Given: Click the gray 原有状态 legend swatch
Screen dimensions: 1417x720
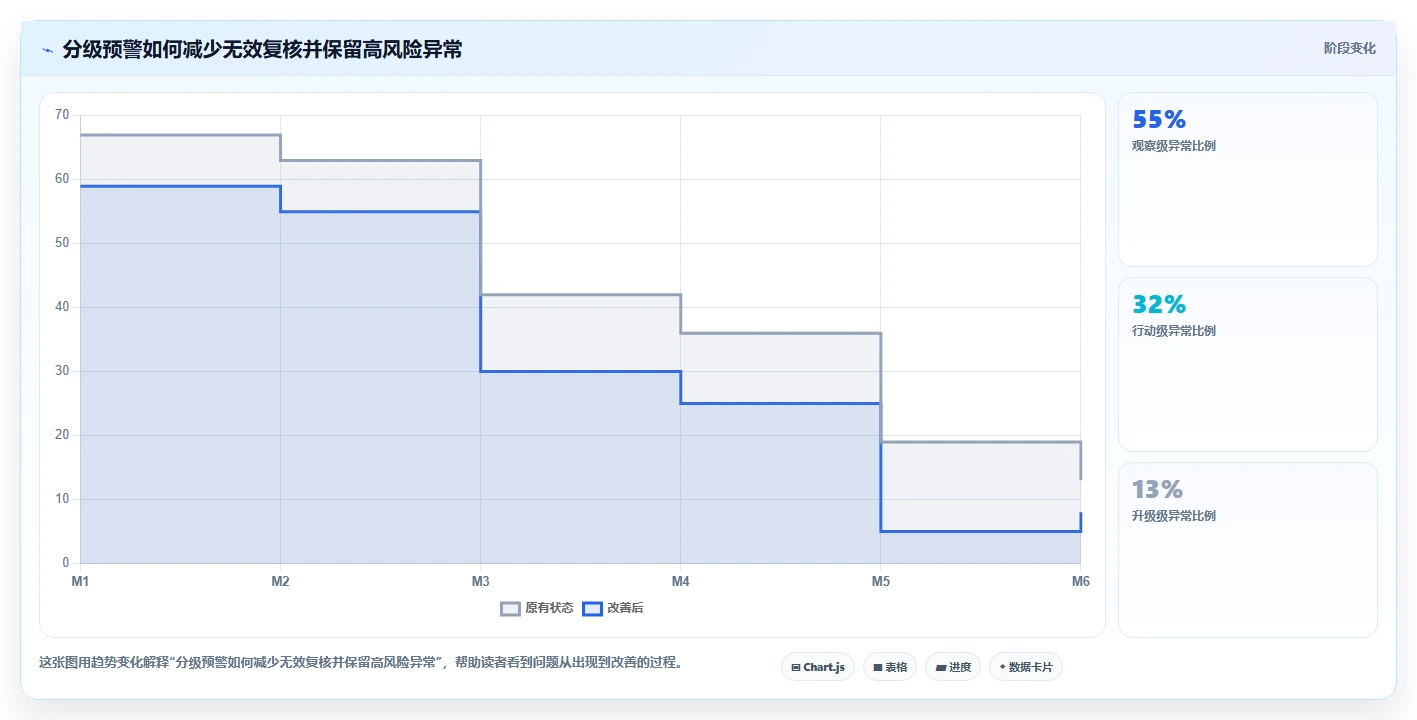Looking at the screenshot, I should coord(511,608).
